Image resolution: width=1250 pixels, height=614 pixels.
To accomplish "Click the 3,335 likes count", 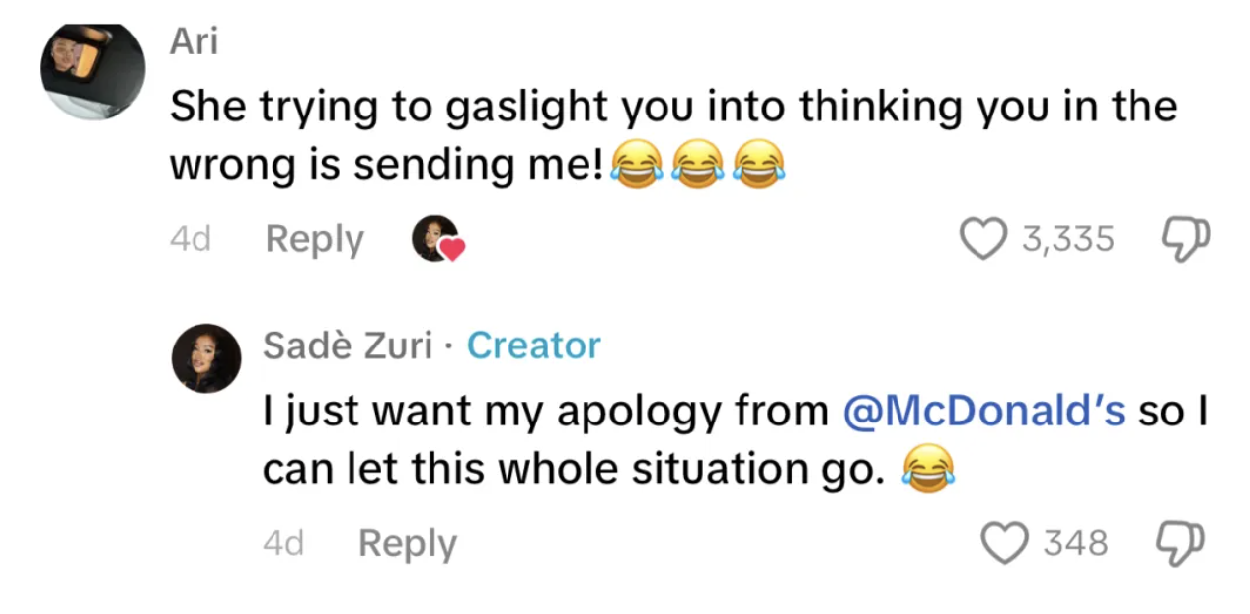I will [x=1067, y=239].
